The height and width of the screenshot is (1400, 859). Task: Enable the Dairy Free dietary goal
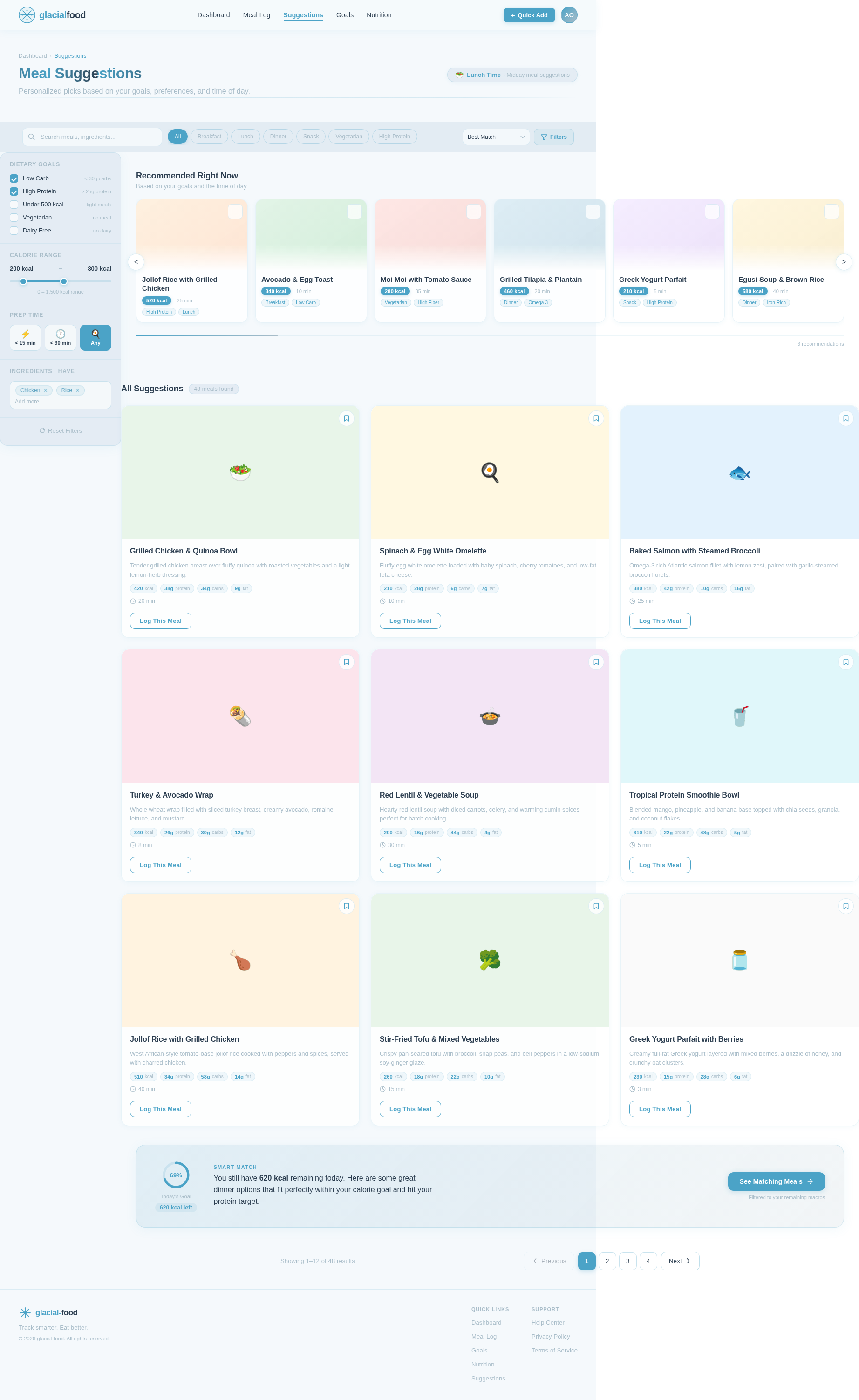tap(14, 230)
